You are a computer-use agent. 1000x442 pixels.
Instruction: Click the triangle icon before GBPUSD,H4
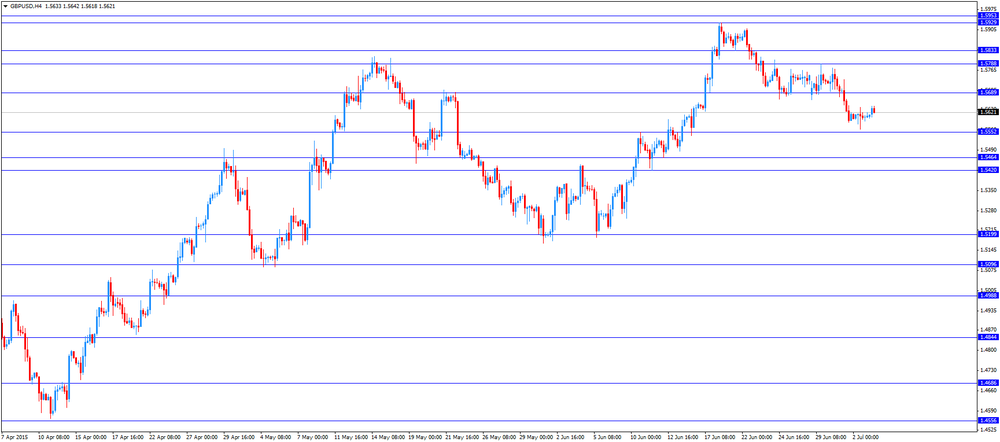(x=4, y=6)
